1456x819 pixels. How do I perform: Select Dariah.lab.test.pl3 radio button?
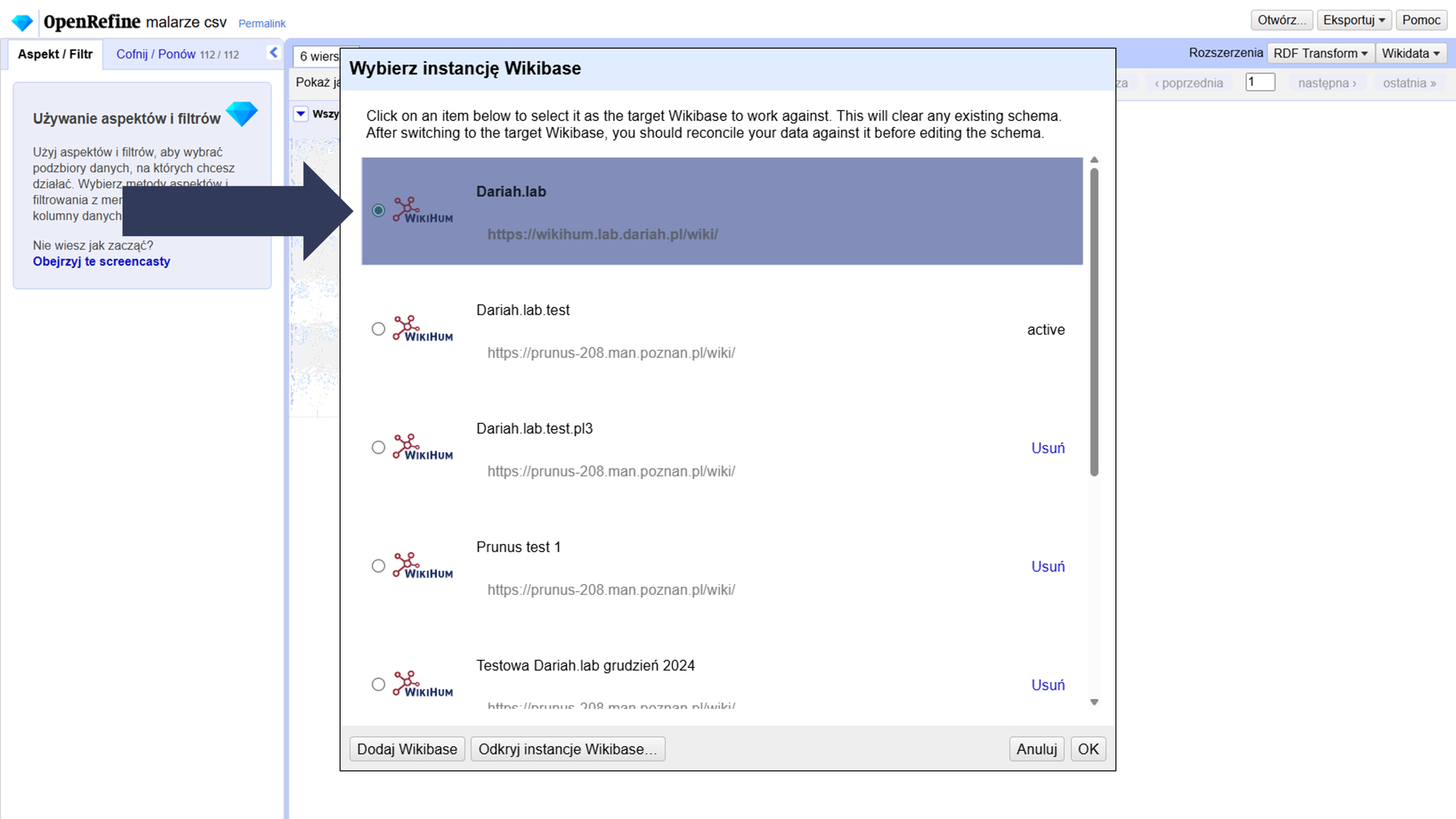click(x=378, y=447)
